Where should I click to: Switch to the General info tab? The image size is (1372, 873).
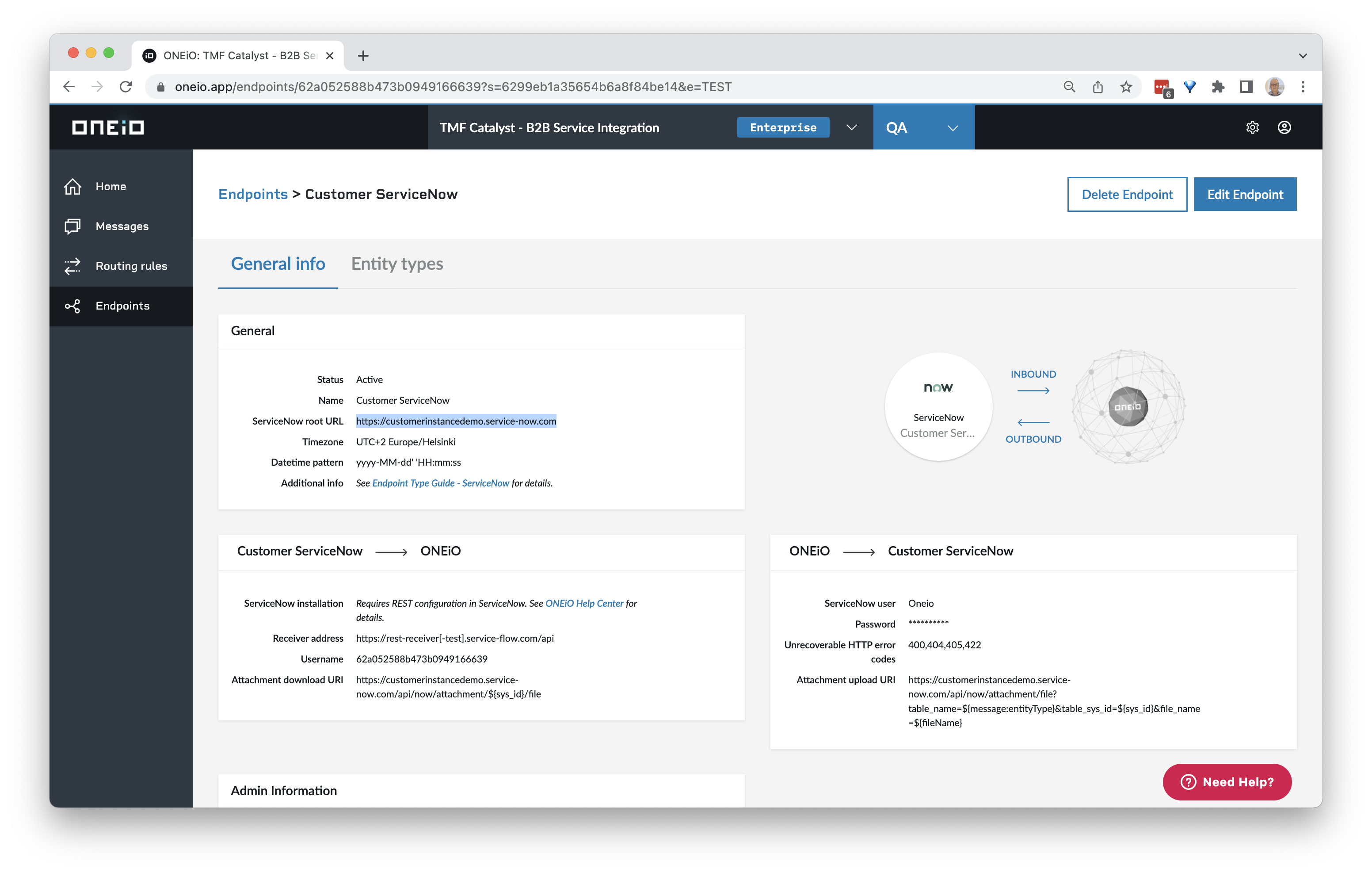click(278, 264)
